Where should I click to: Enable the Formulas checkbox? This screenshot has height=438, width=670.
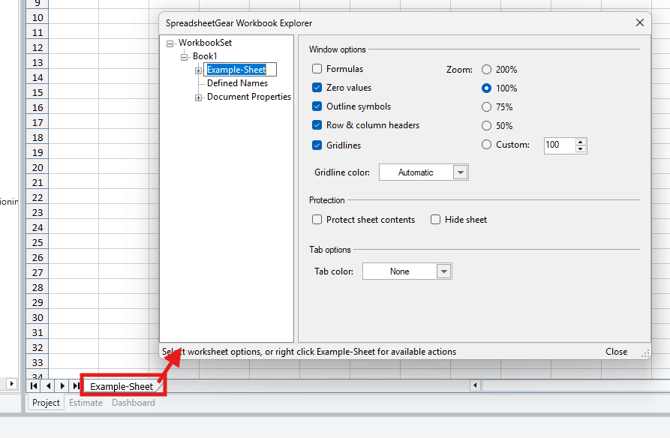coord(317,69)
